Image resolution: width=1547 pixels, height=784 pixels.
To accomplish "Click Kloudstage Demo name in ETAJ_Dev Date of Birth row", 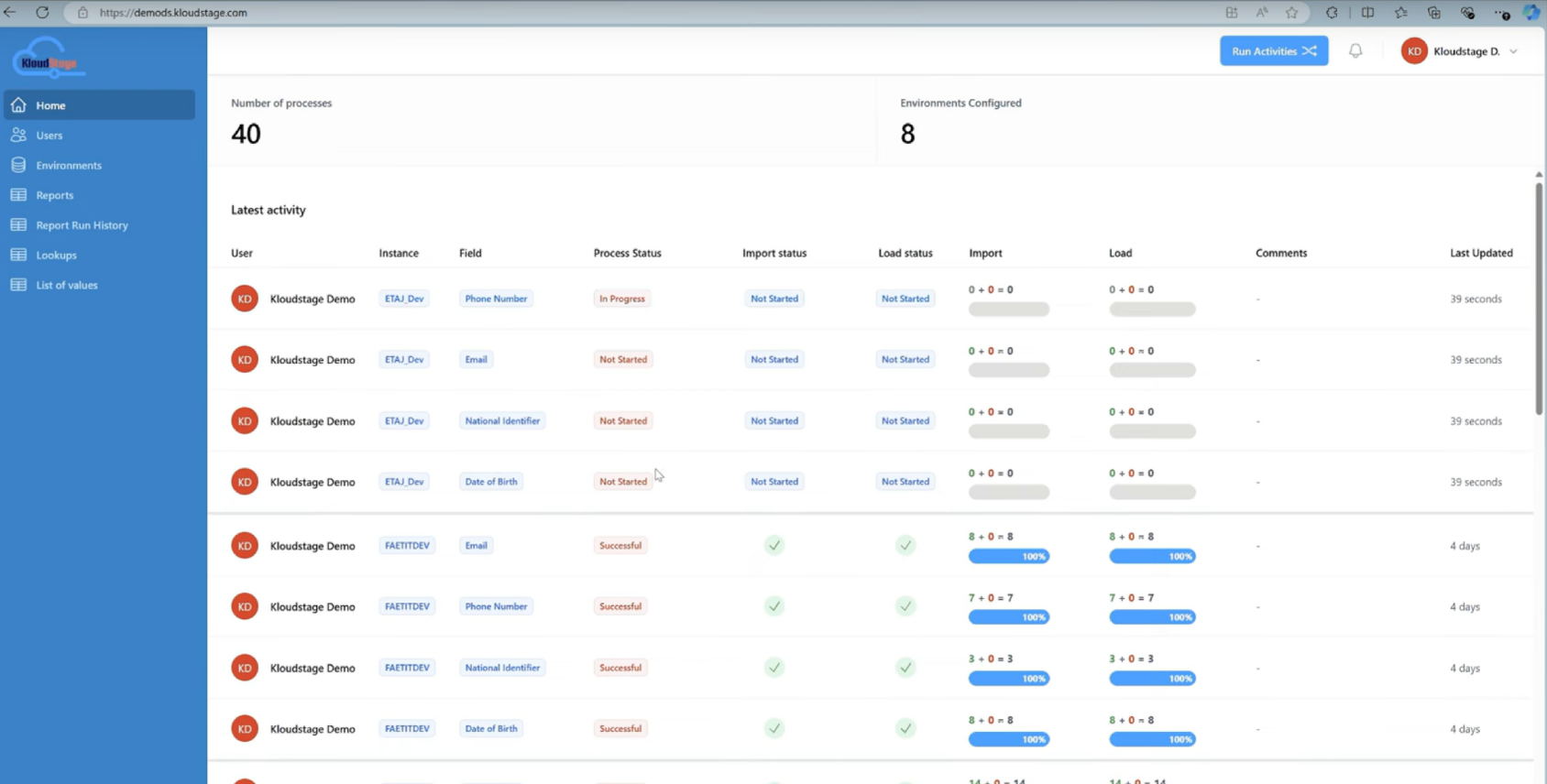I will tap(313, 482).
